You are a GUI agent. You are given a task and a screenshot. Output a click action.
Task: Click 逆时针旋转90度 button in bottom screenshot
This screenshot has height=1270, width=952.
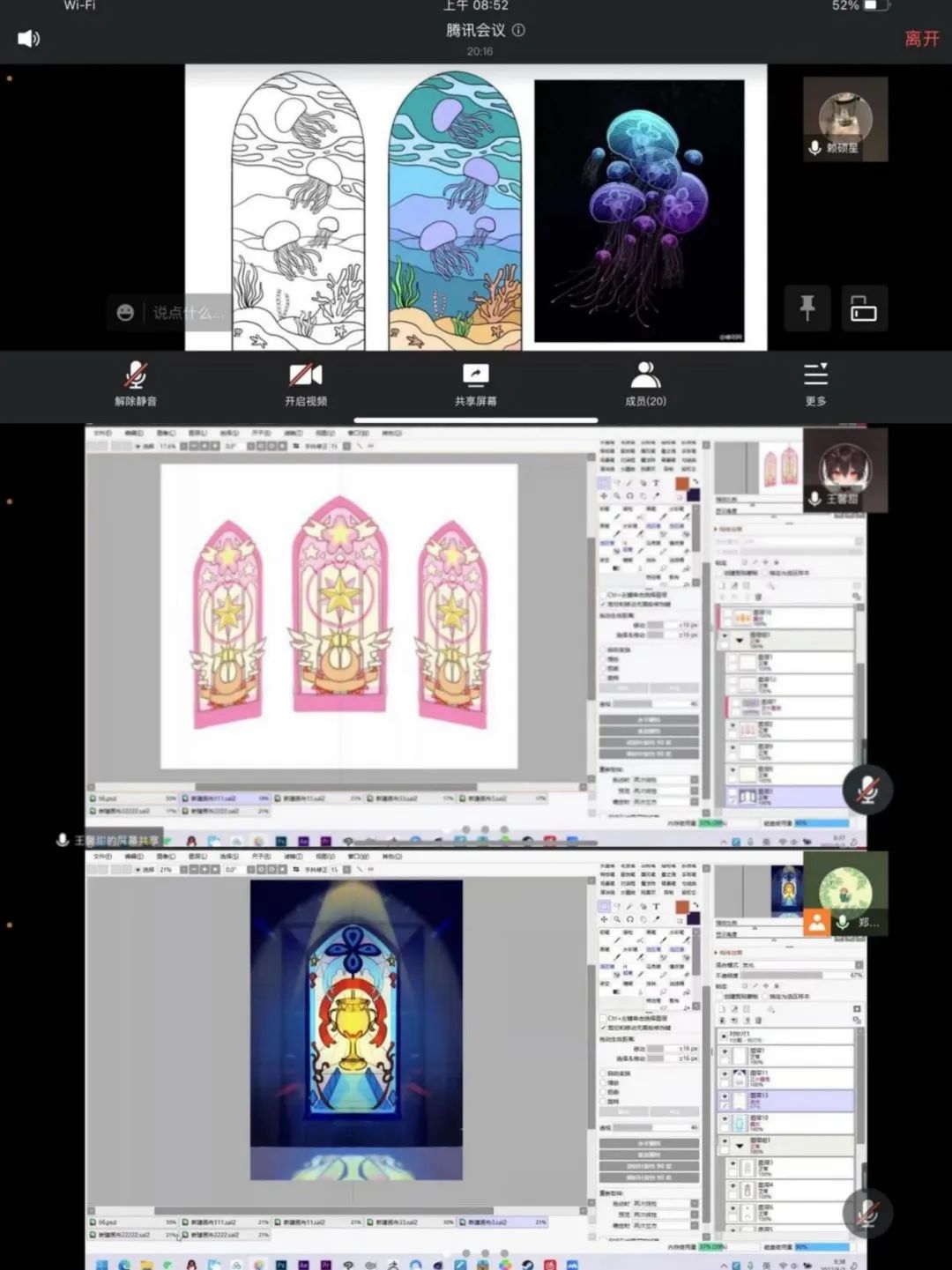tap(649, 1166)
